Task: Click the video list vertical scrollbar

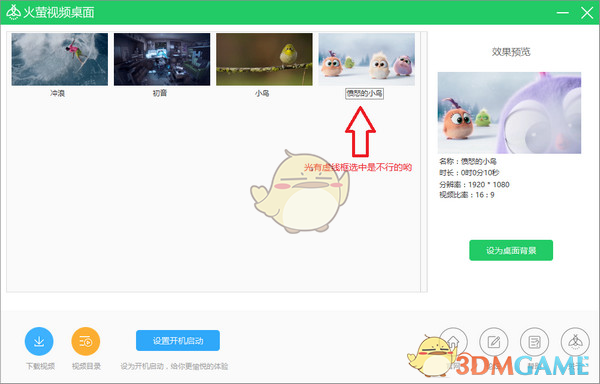Action: 424,162
